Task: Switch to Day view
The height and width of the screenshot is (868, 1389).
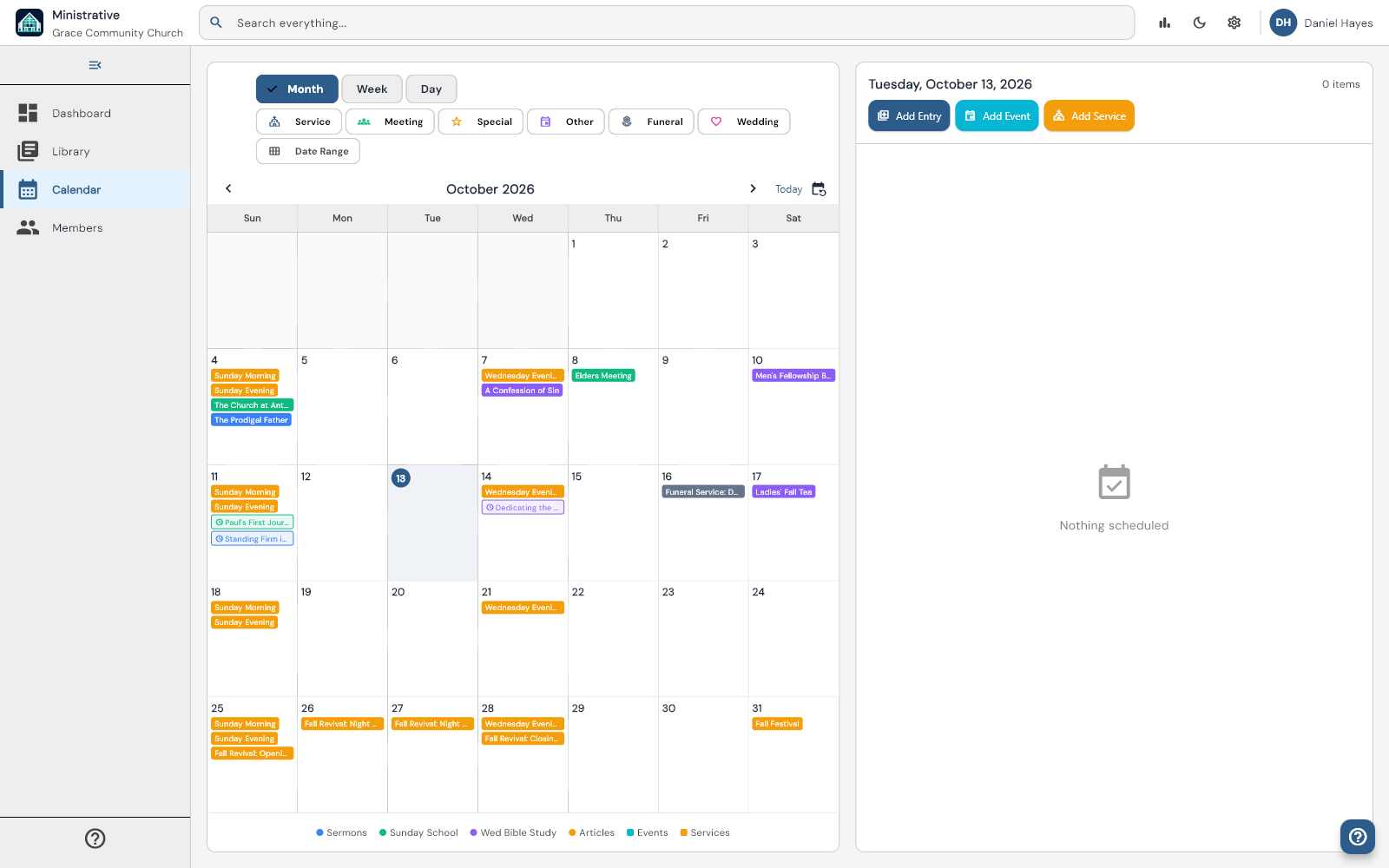Action: point(431,89)
